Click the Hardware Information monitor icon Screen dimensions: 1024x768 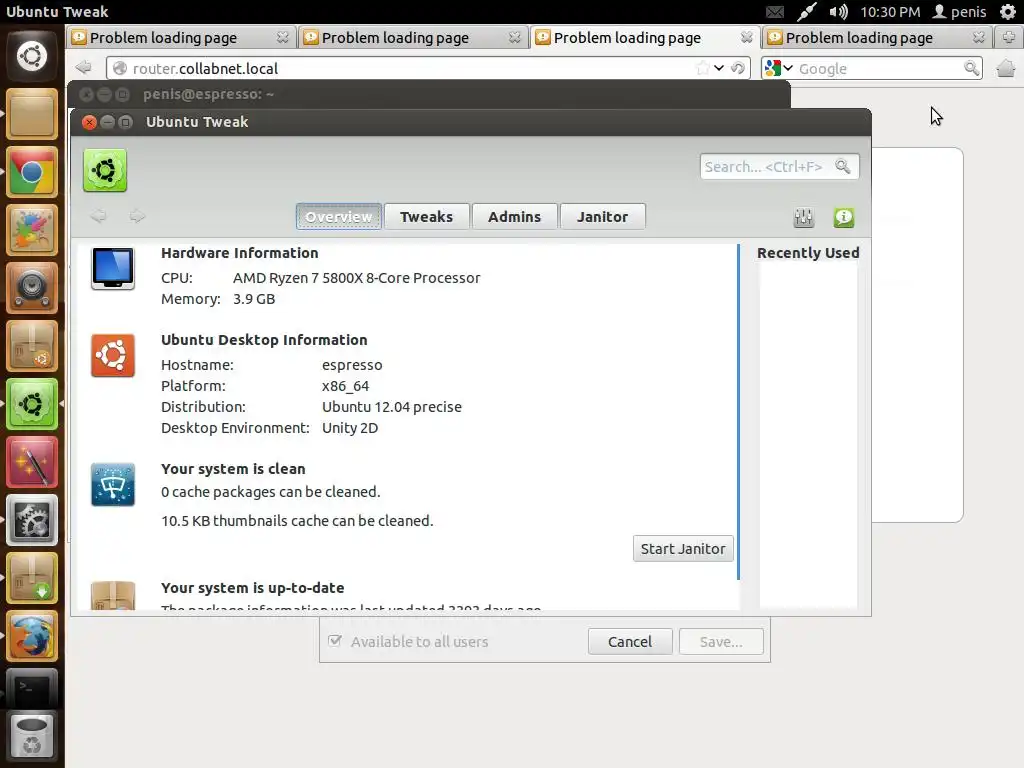pos(113,268)
